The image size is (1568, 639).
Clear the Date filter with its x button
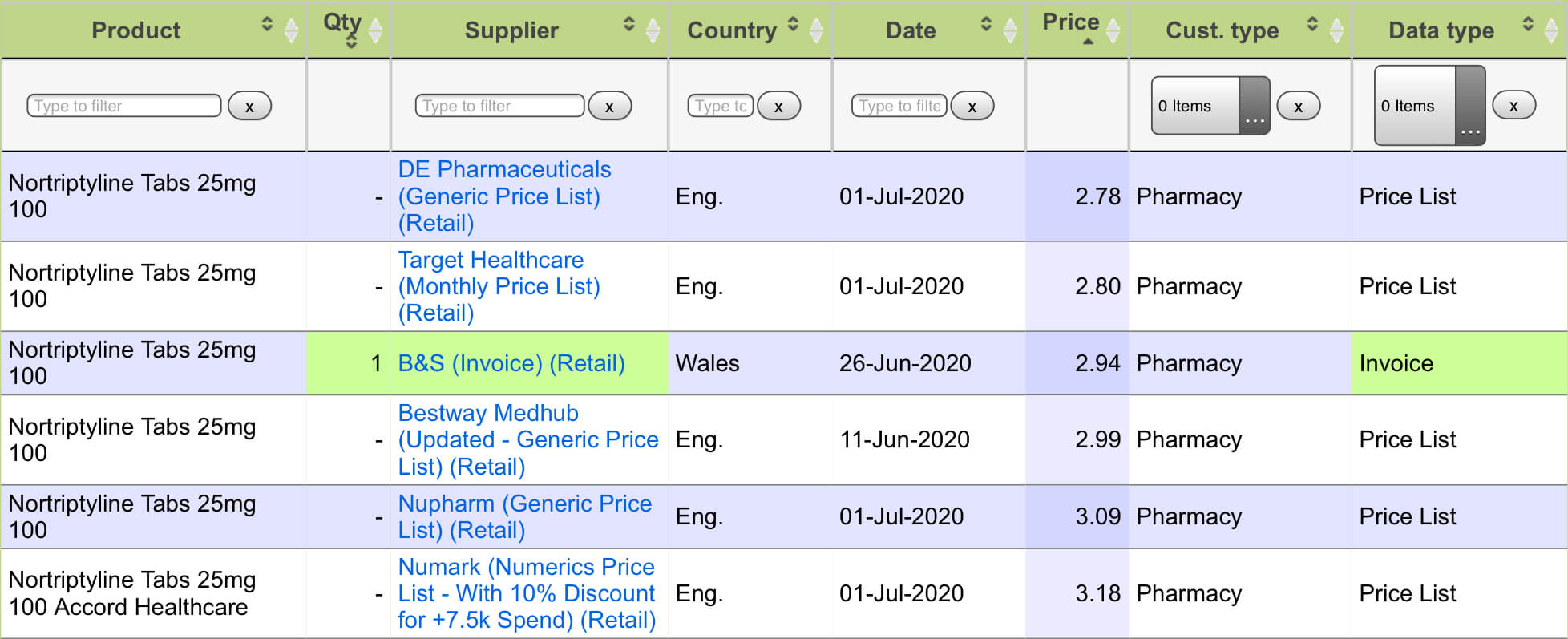[x=972, y=106]
